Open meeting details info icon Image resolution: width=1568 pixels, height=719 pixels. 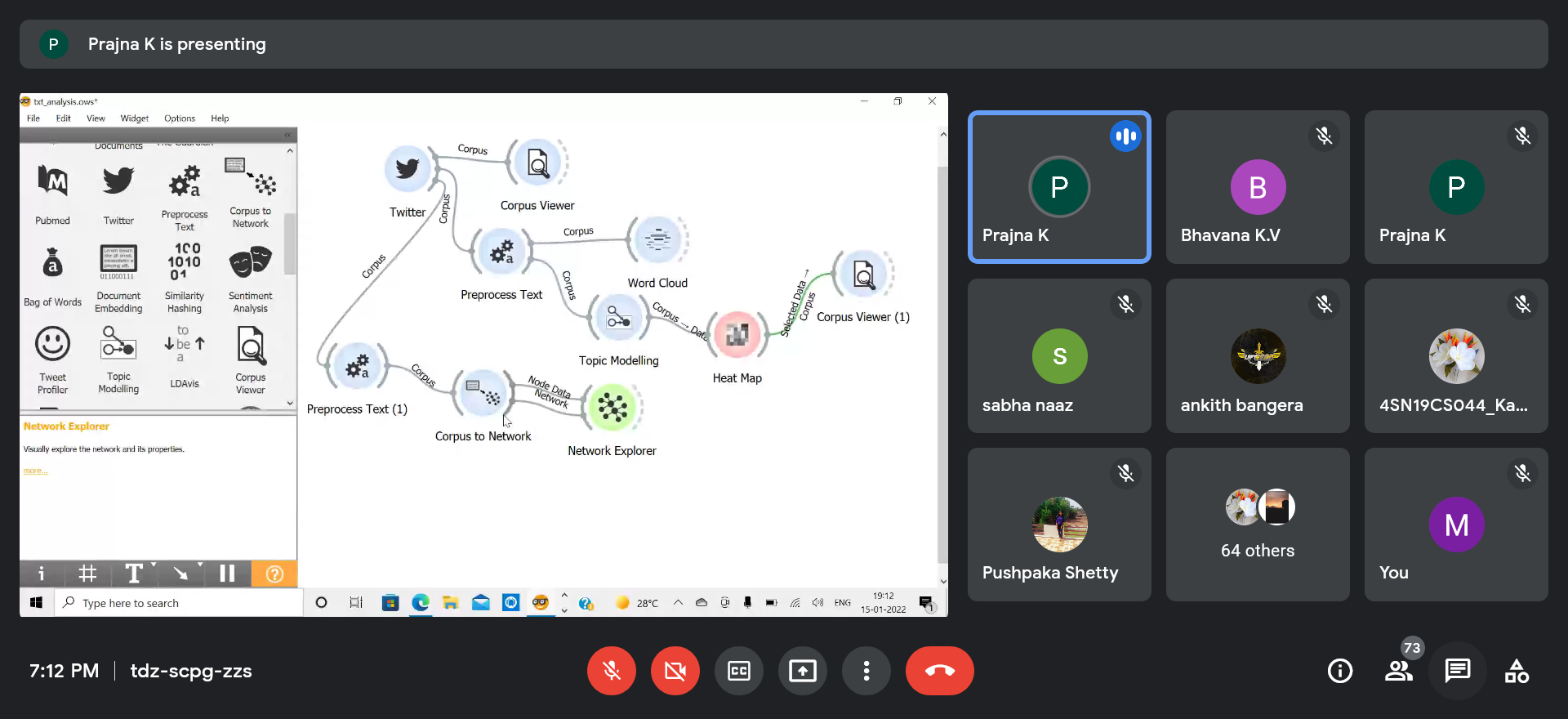pyautogui.click(x=1339, y=671)
